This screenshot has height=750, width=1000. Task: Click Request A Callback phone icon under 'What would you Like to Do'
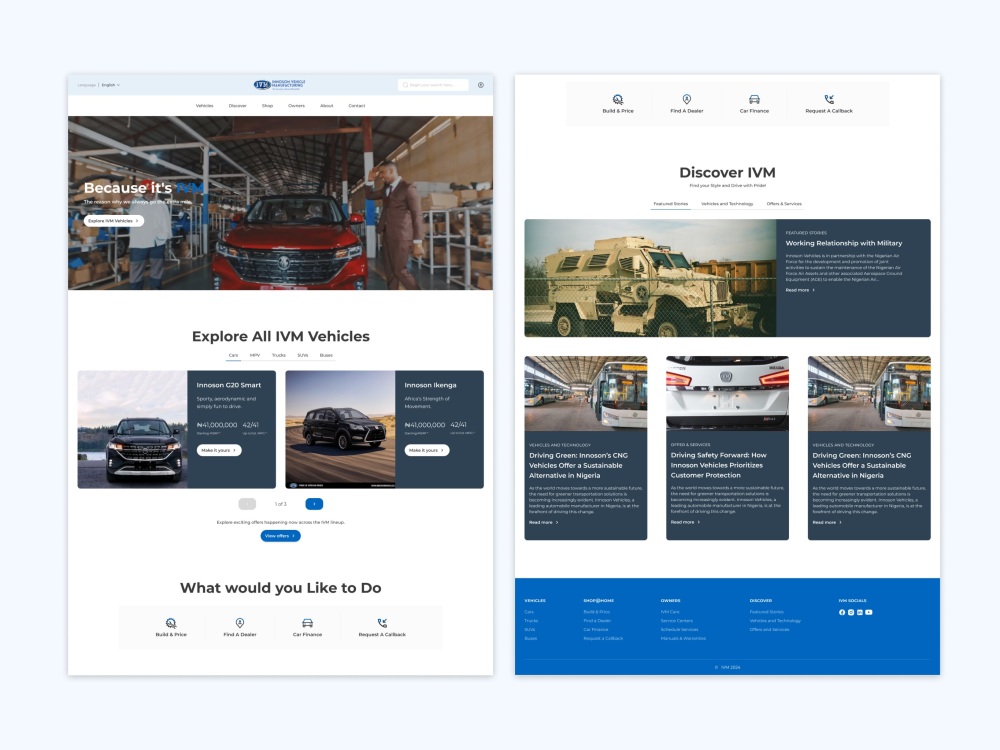pyautogui.click(x=382, y=622)
